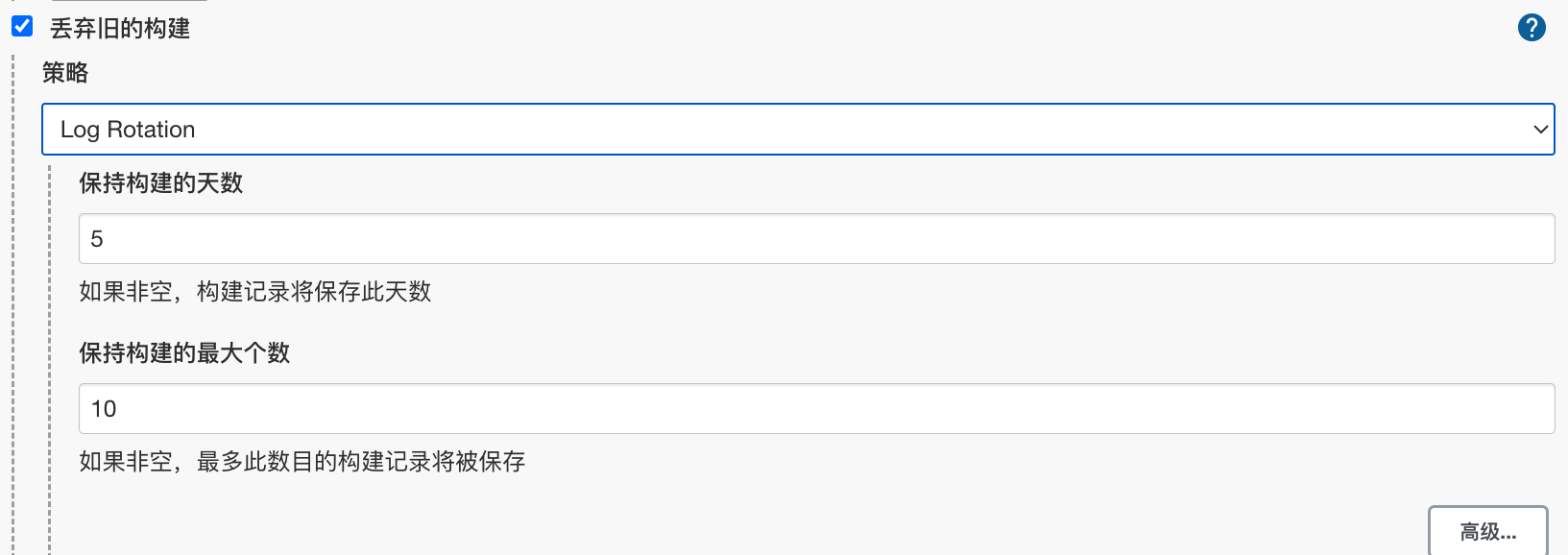Image resolution: width=1568 pixels, height=555 pixels.
Task: Click the chevron arrow on strategy dropdown
Action: point(1540,130)
